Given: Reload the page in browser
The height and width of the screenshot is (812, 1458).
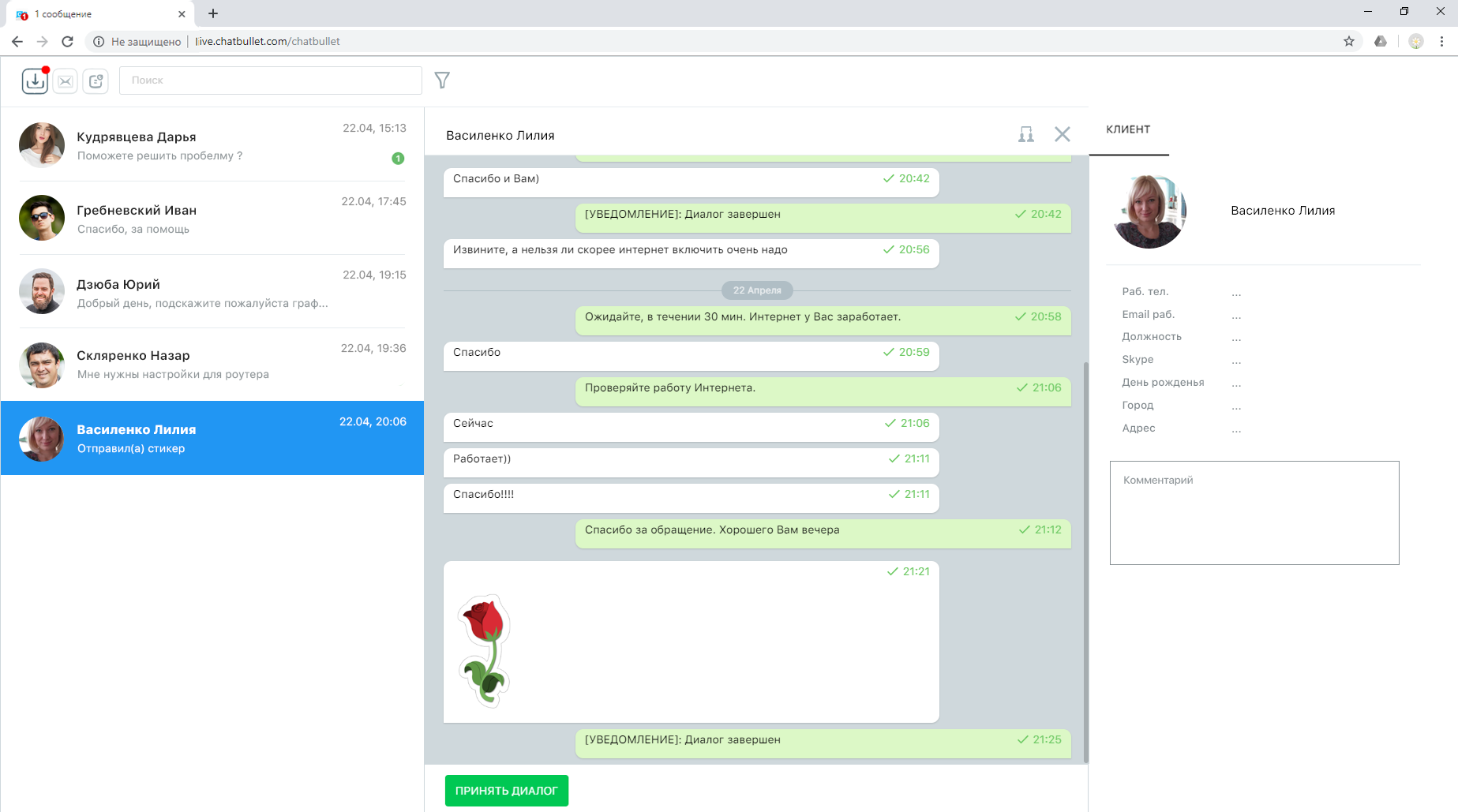Looking at the screenshot, I should coord(68,41).
